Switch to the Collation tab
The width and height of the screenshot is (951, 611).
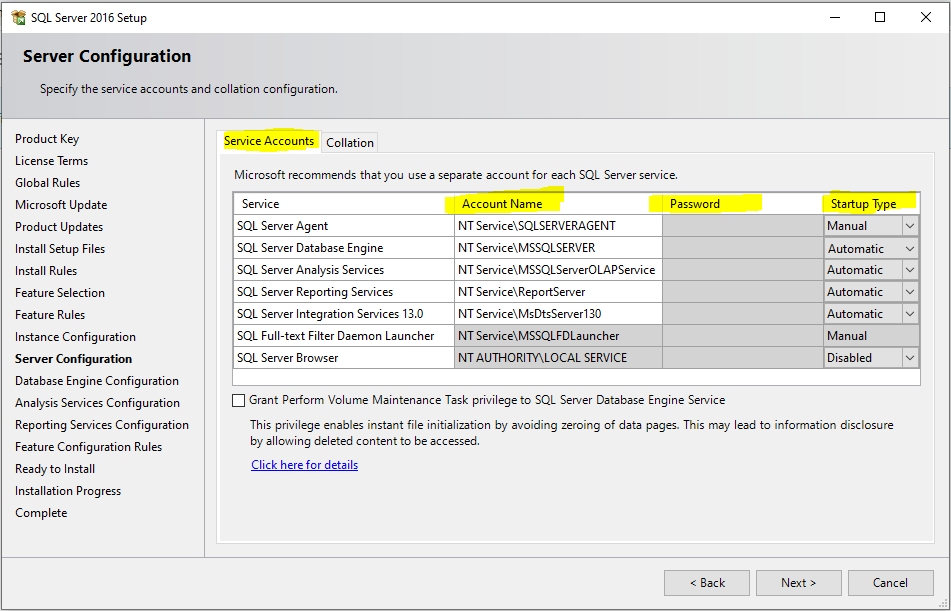350,143
